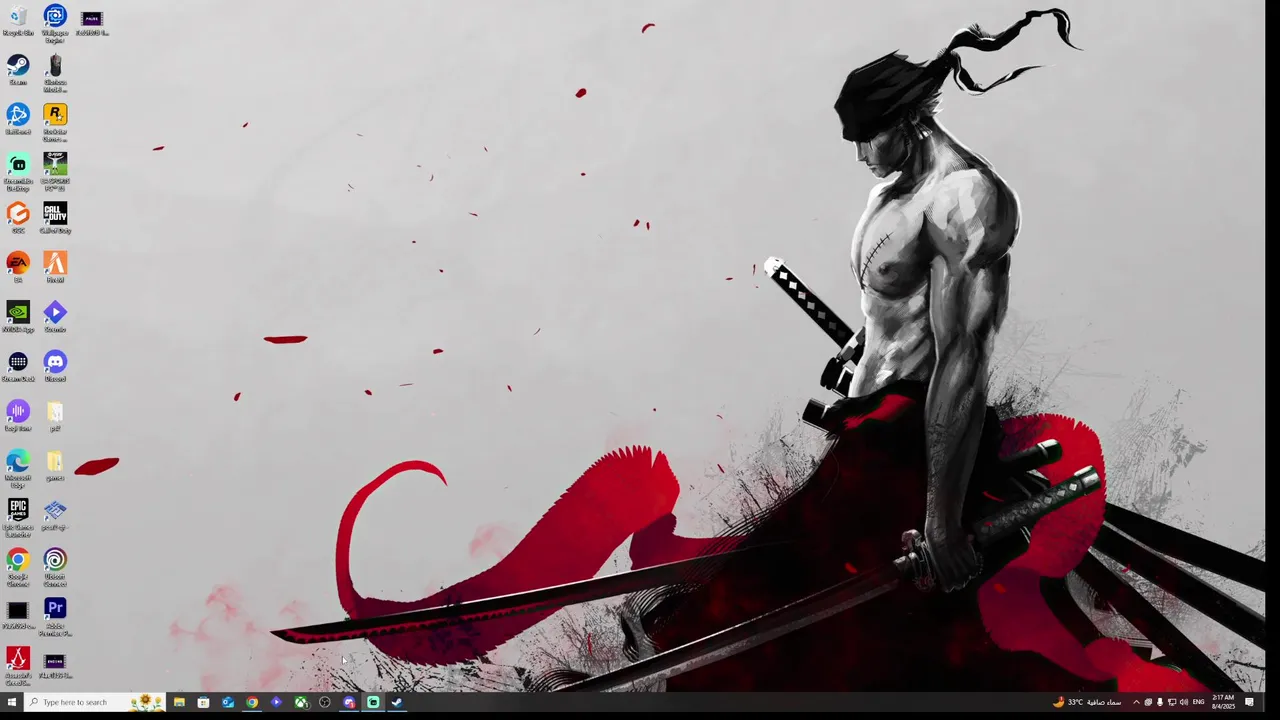
Task: Open Outlook from the taskbar
Action: coord(227,702)
